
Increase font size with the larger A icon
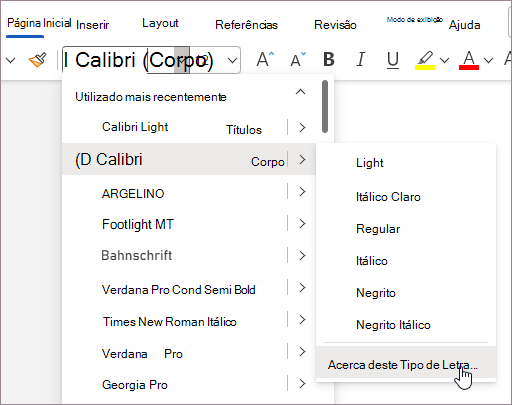[265, 60]
